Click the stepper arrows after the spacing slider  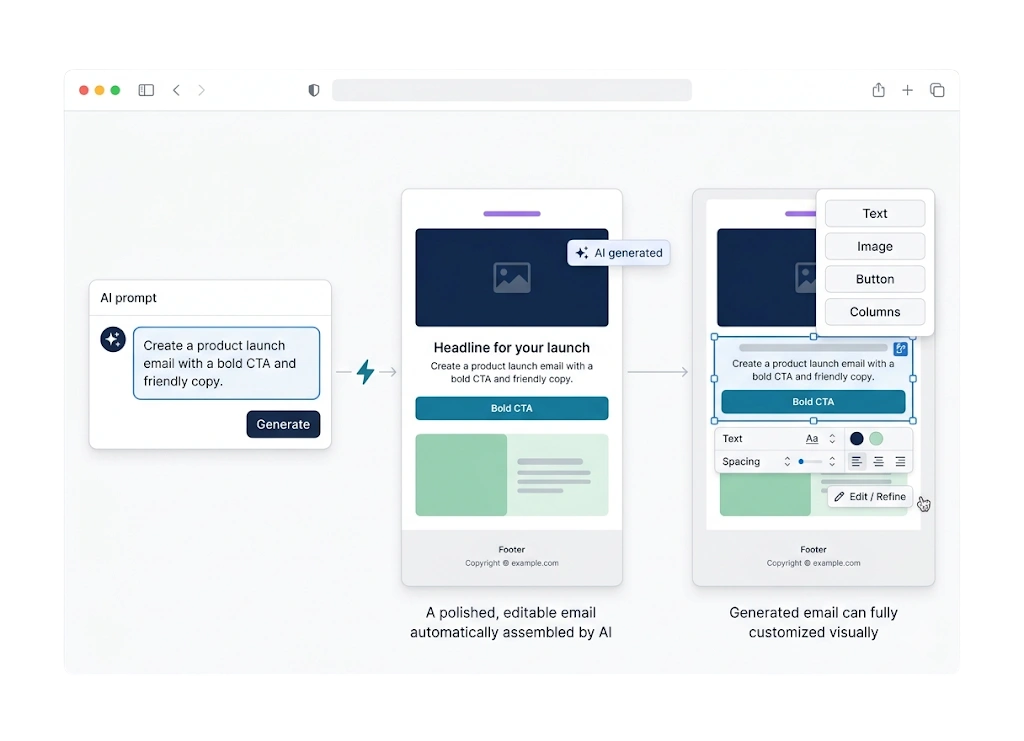(832, 462)
